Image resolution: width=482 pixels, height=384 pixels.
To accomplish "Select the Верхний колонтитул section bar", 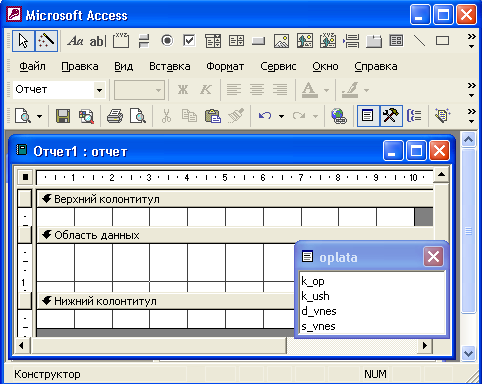I will pyautogui.click(x=235, y=199).
